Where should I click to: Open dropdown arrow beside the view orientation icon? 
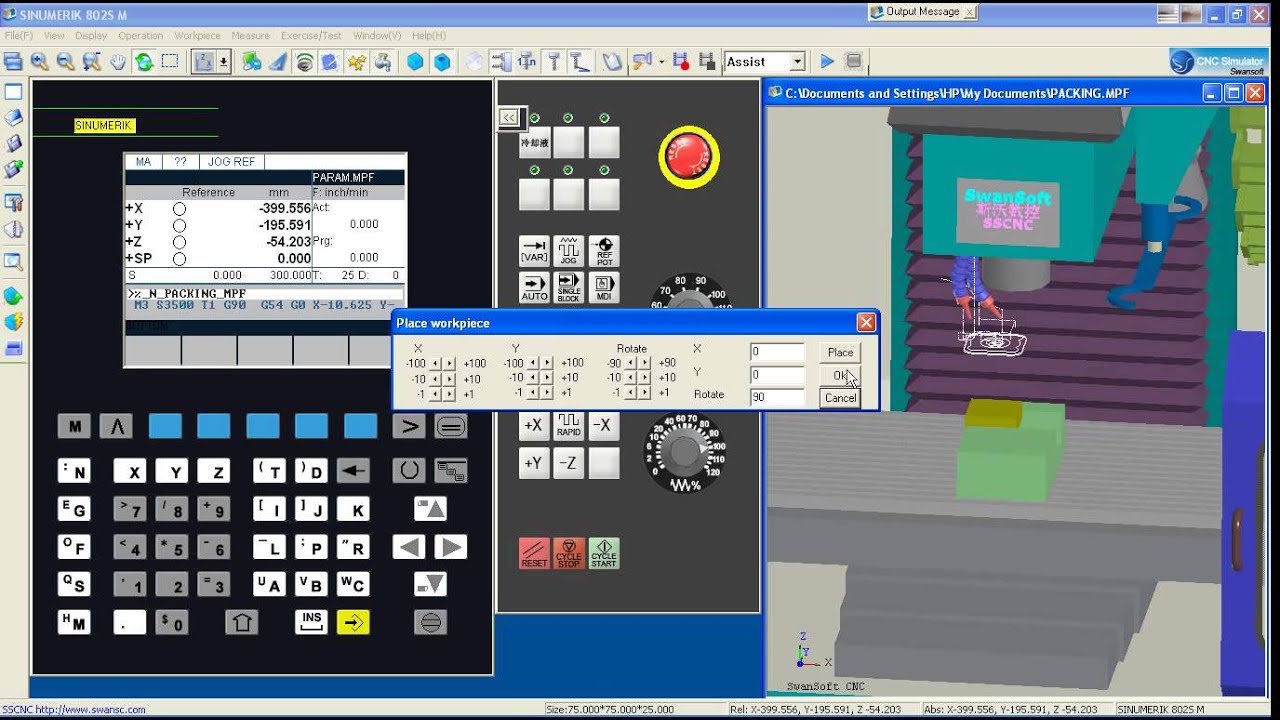click(x=223, y=62)
